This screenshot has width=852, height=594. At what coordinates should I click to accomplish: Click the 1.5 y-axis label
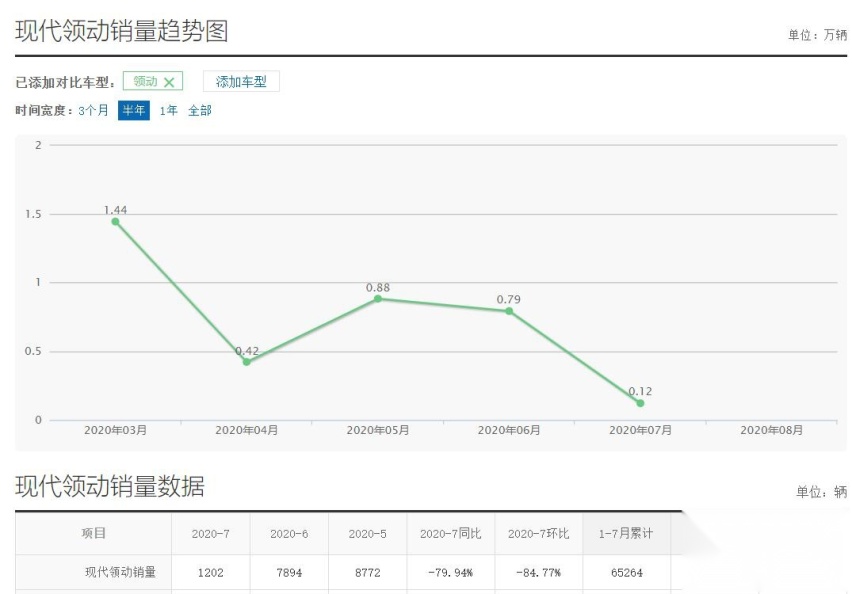coord(33,214)
